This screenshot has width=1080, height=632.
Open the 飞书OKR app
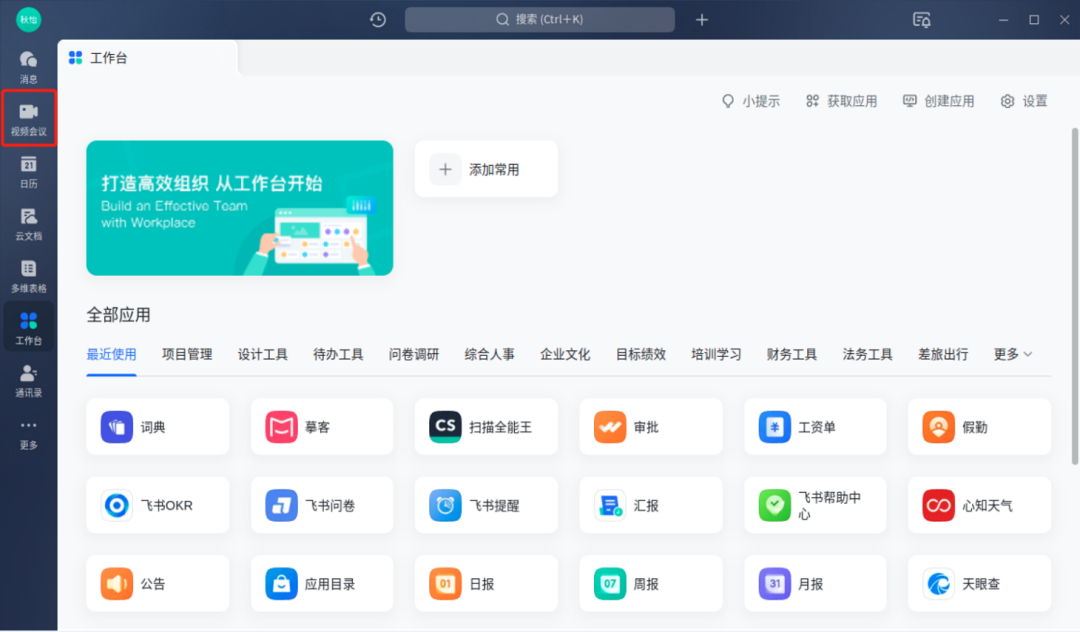point(157,505)
